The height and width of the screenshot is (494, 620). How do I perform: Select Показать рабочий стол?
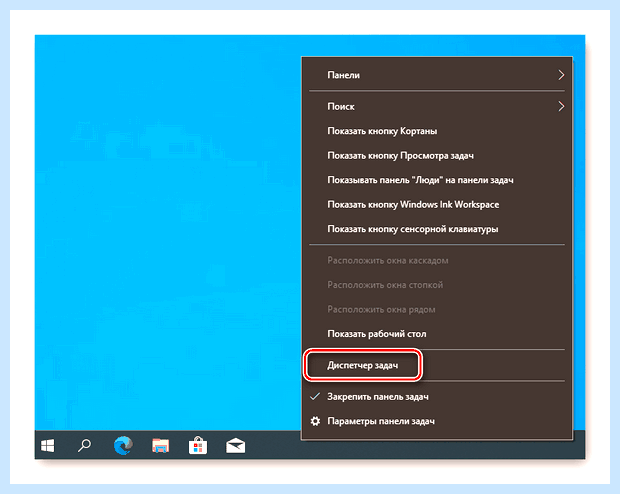coord(376,334)
